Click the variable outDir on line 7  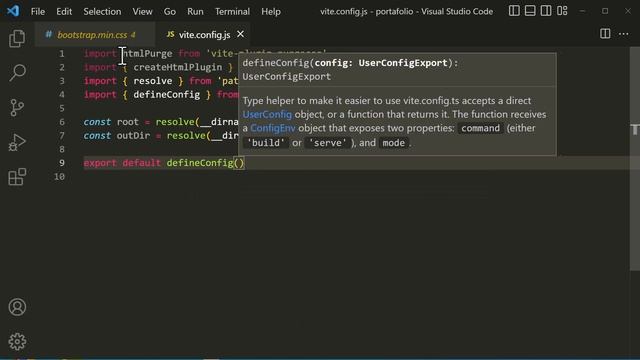click(133, 136)
